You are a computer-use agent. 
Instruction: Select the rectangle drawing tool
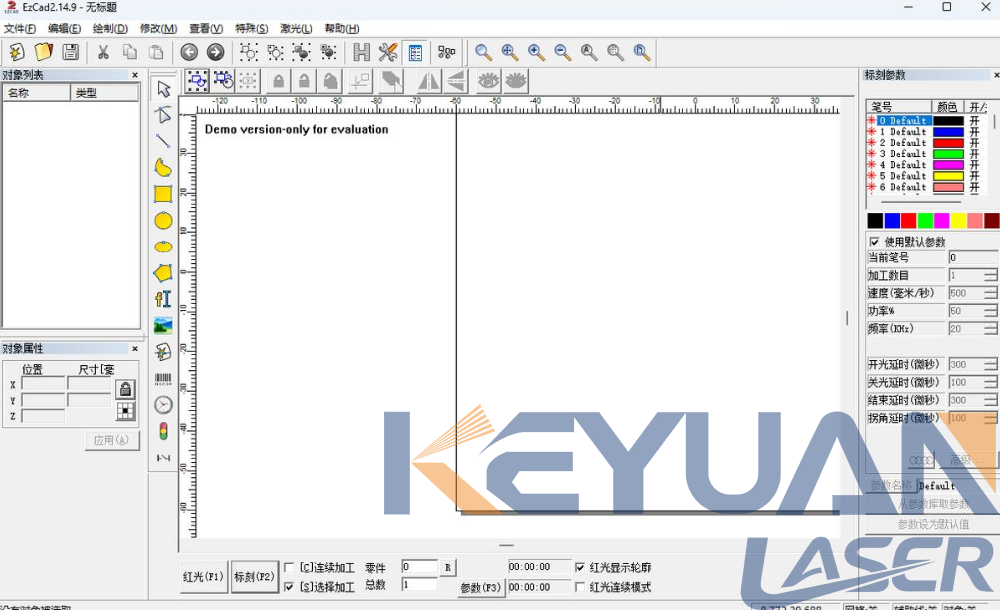point(163,194)
